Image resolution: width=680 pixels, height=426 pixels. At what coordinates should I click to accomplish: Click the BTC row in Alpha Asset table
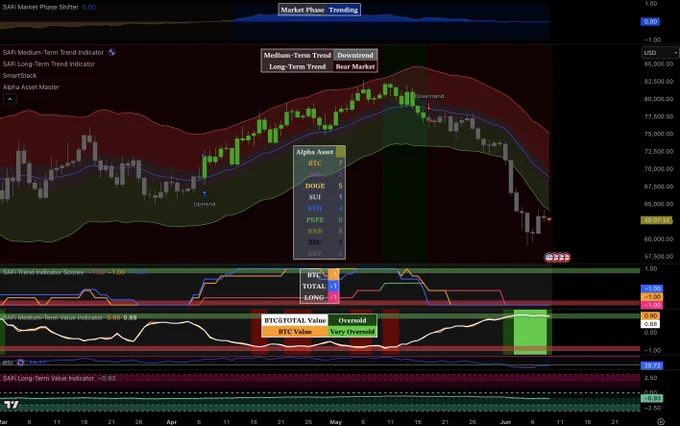click(319, 163)
